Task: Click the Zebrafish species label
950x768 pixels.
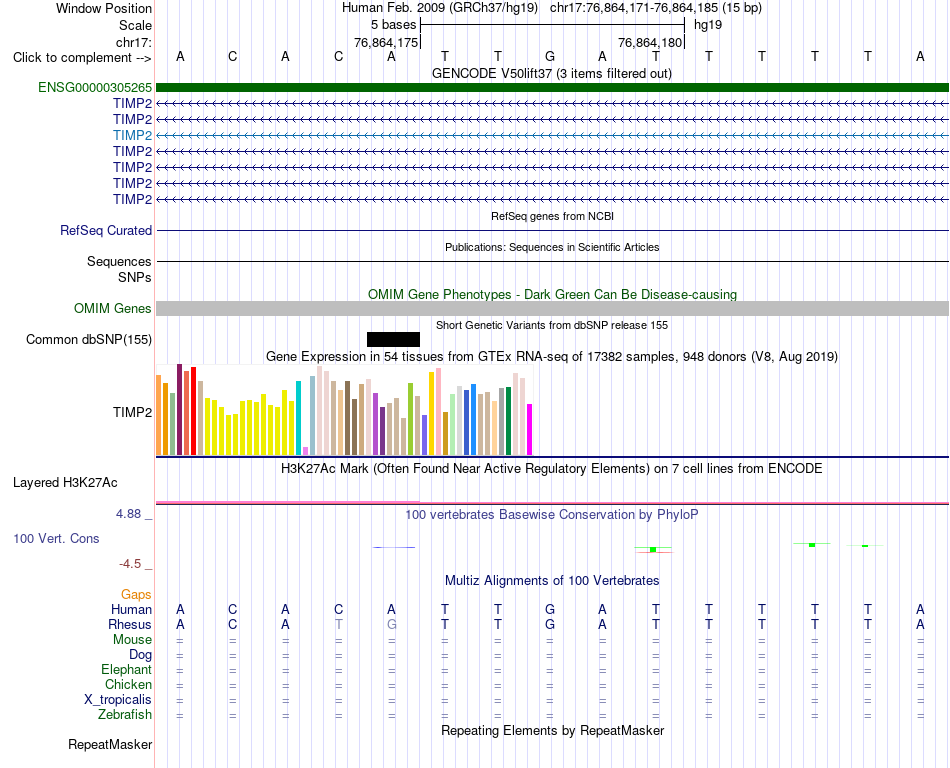Action: coord(125,715)
